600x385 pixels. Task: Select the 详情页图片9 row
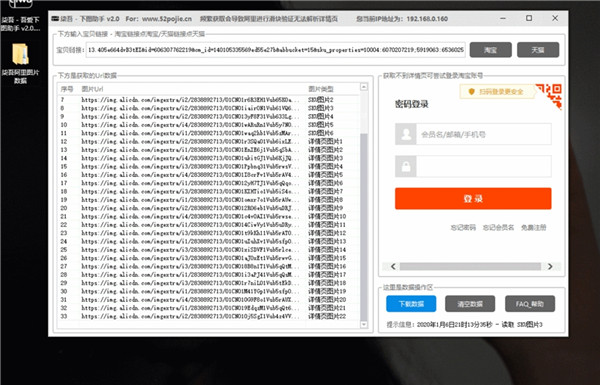click(x=209, y=208)
